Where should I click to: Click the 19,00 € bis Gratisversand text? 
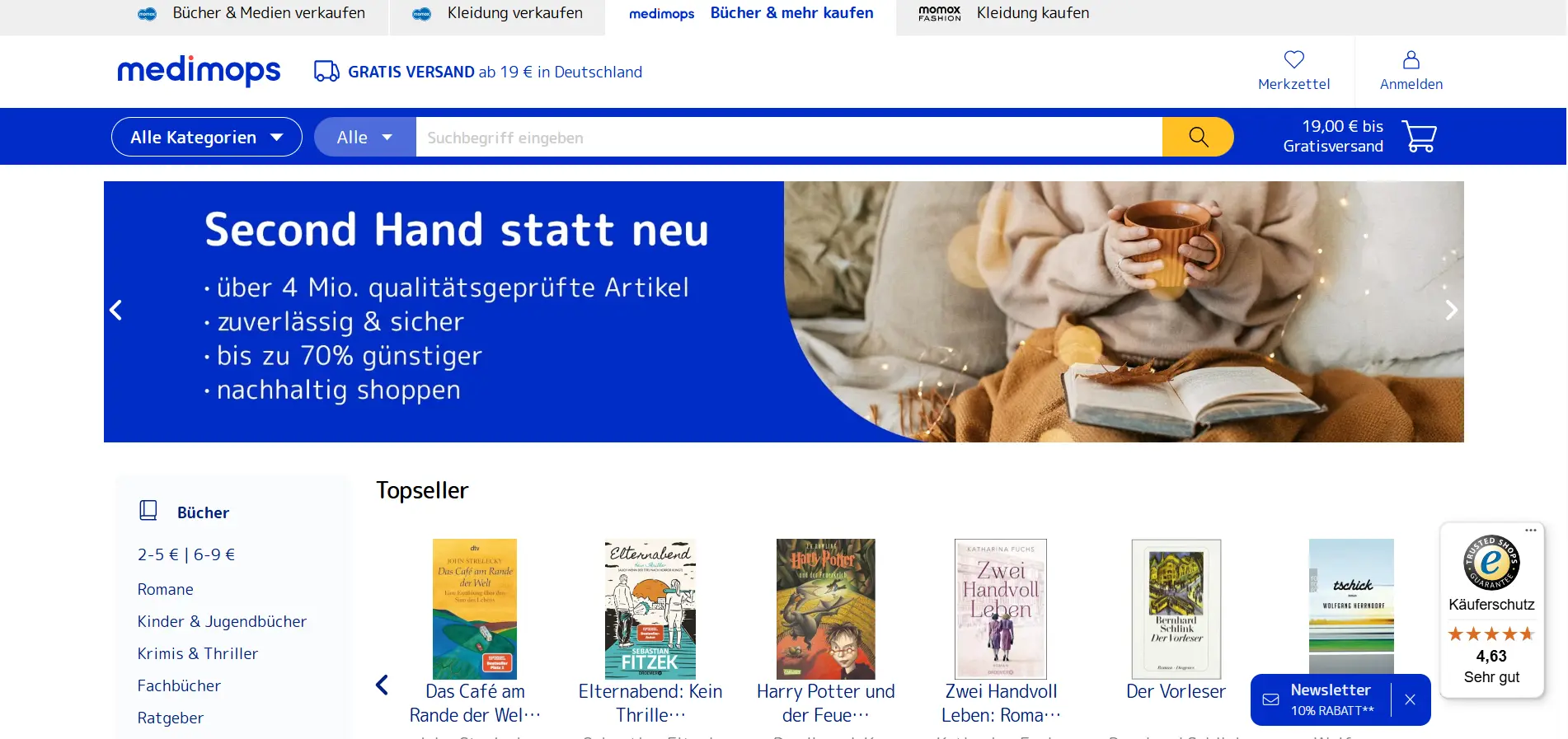(1333, 136)
